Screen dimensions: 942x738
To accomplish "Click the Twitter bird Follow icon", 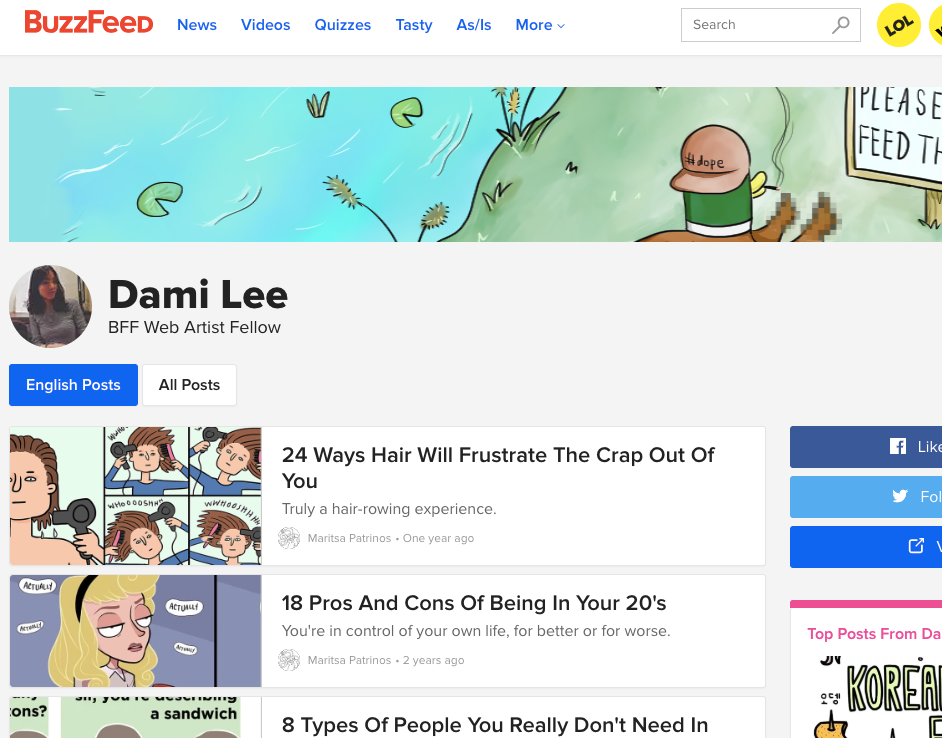I will coord(899,496).
